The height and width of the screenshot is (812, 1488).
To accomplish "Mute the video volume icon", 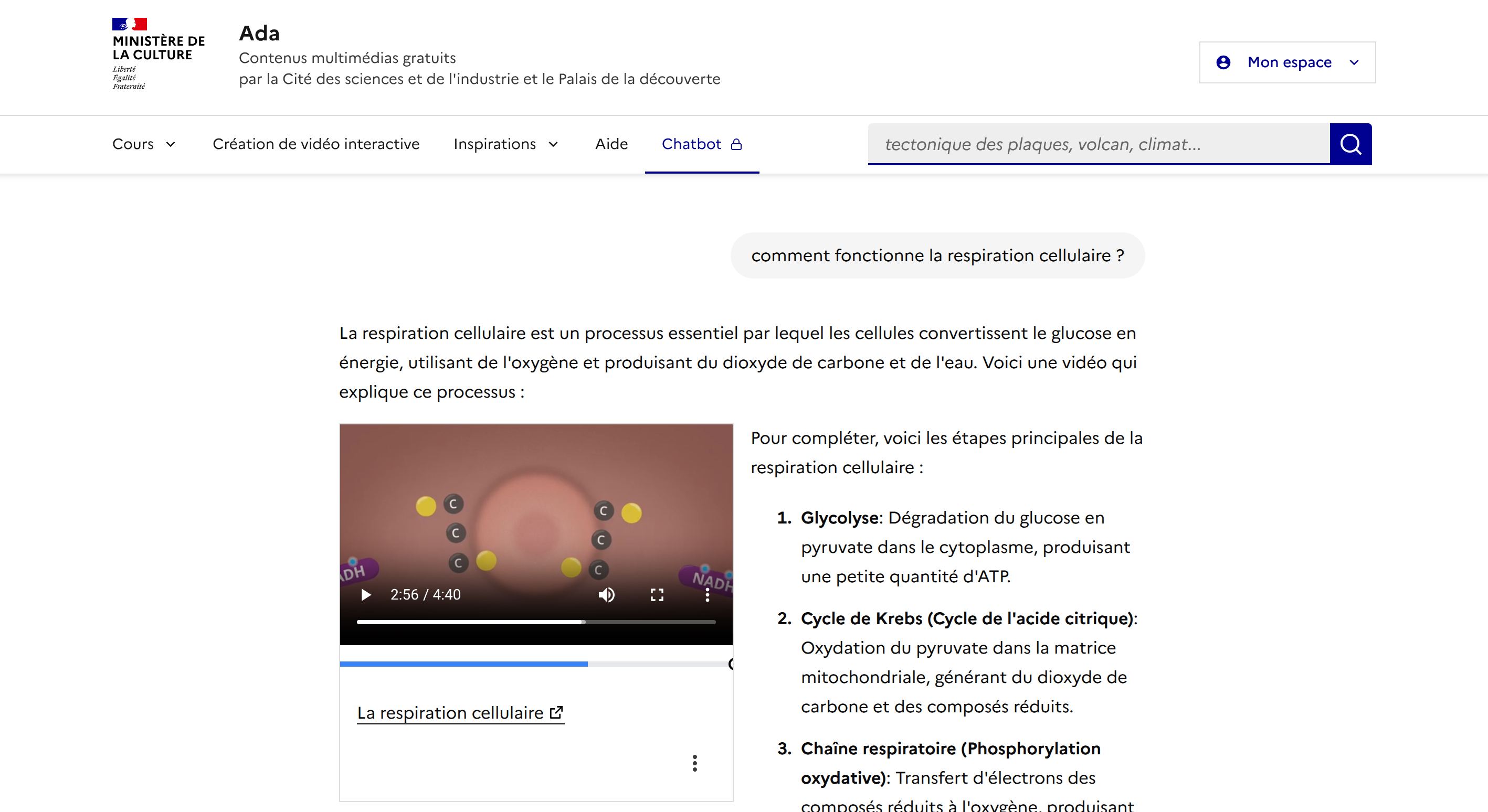I will click(x=607, y=595).
